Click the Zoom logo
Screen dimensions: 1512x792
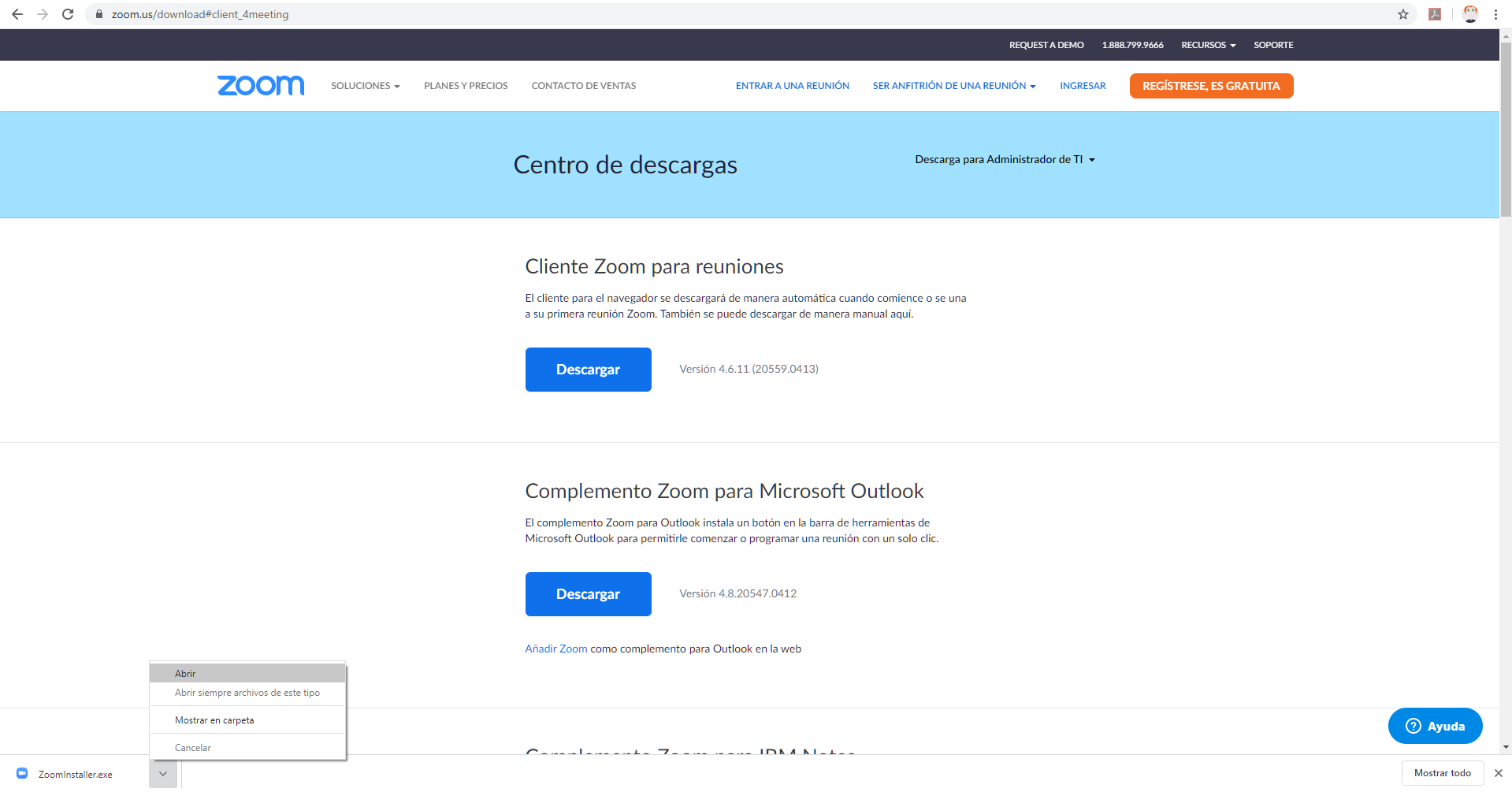[x=261, y=85]
